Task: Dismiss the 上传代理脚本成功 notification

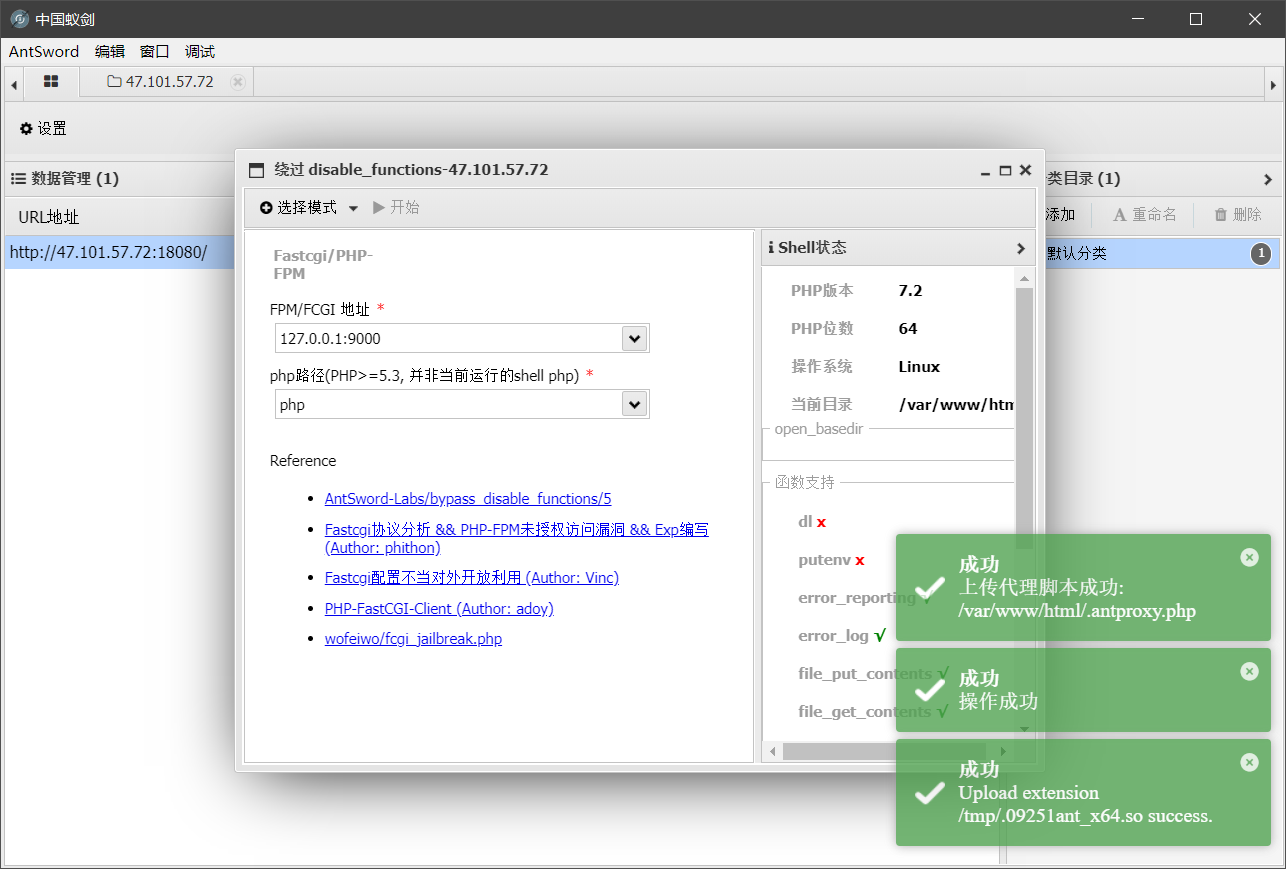Action: (1249, 557)
